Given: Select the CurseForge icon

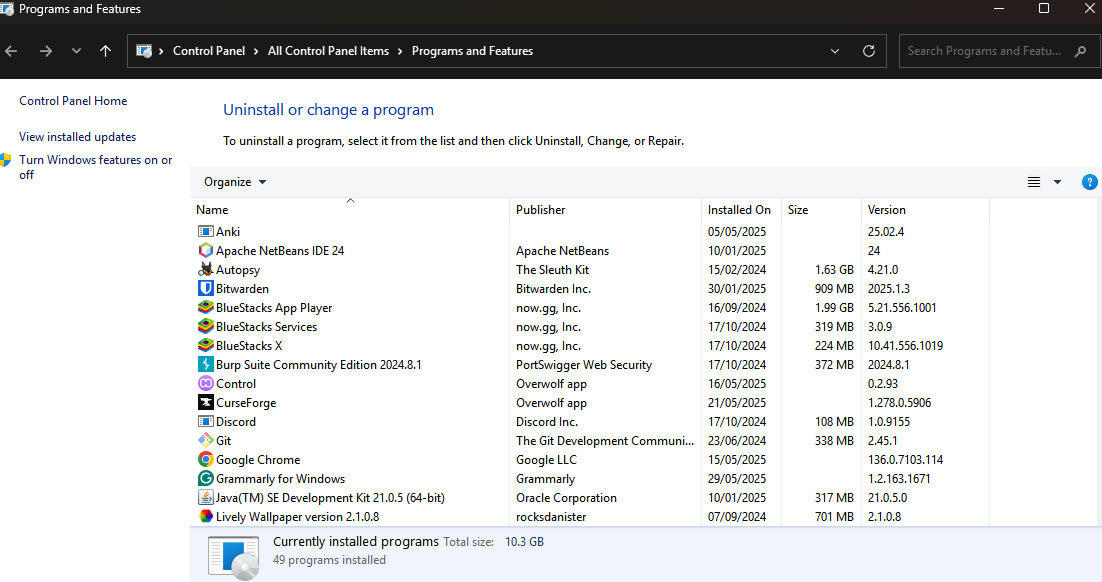Looking at the screenshot, I should point(205,402).
